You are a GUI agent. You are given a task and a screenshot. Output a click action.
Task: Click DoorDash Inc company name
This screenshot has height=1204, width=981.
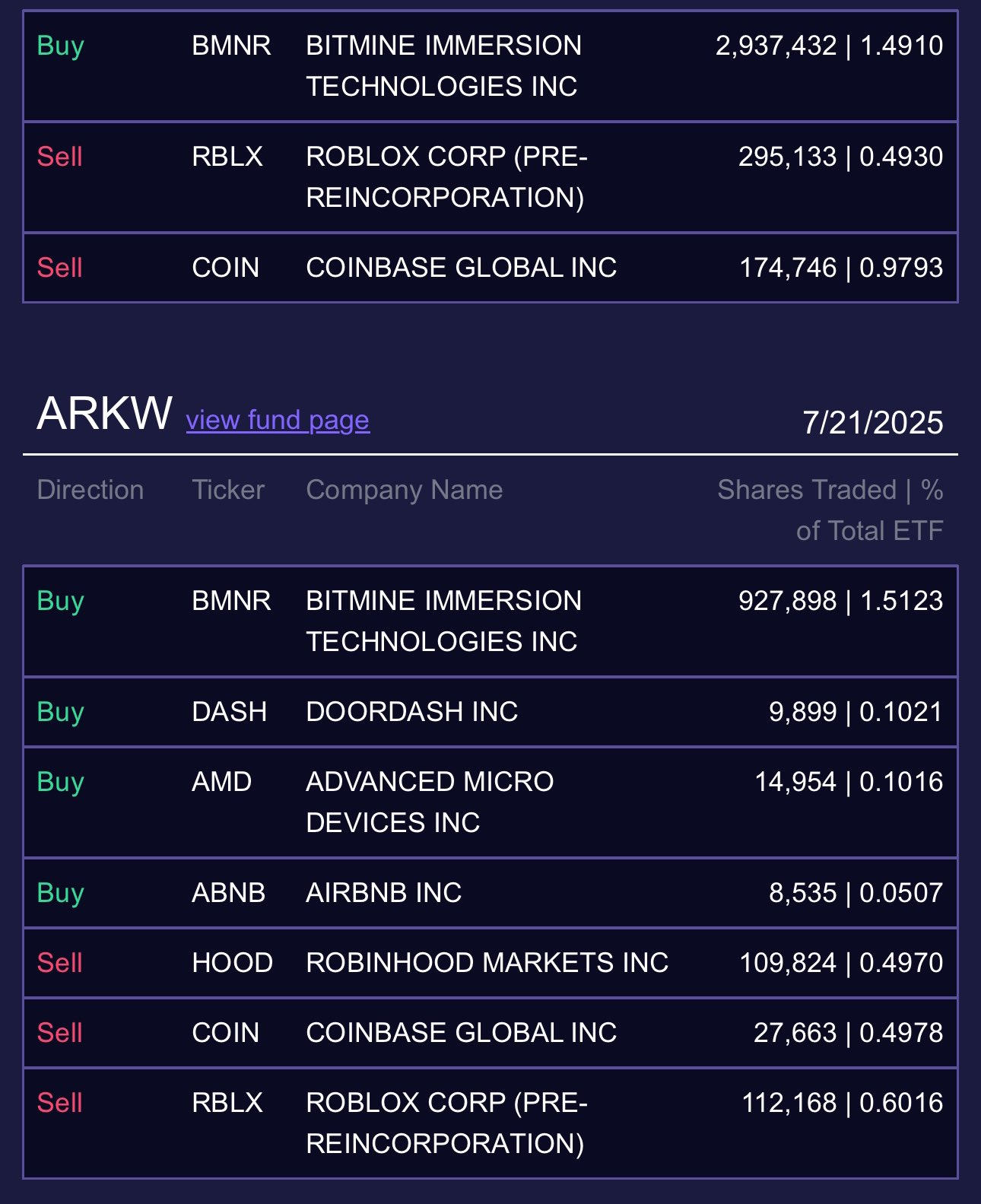412,712
